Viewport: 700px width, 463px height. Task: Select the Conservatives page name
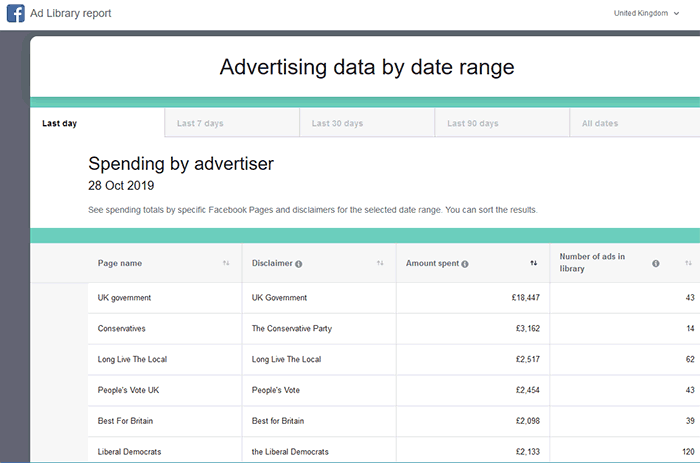(121, 329)
